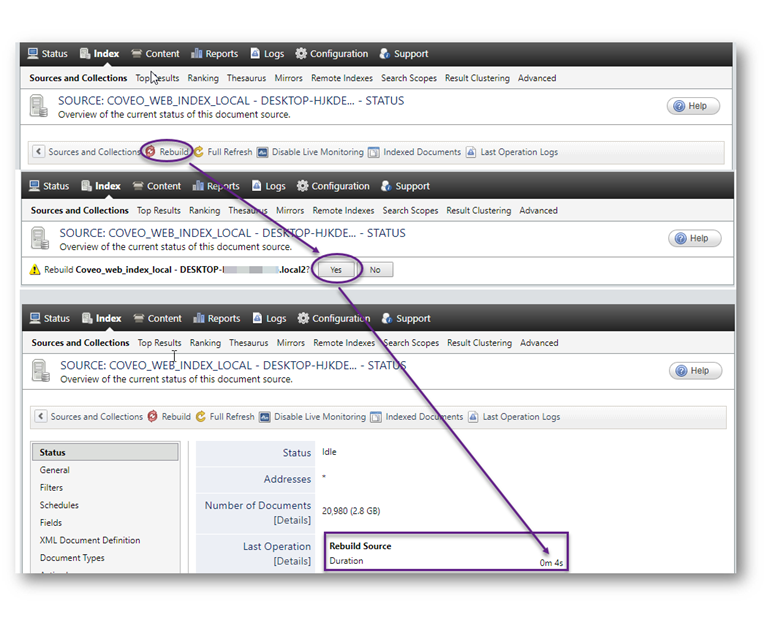The height and width of the screenshot is (631, 767).
Task: Open Last Operation Logs in the bottom panel
Action: [x=514, y=417]
